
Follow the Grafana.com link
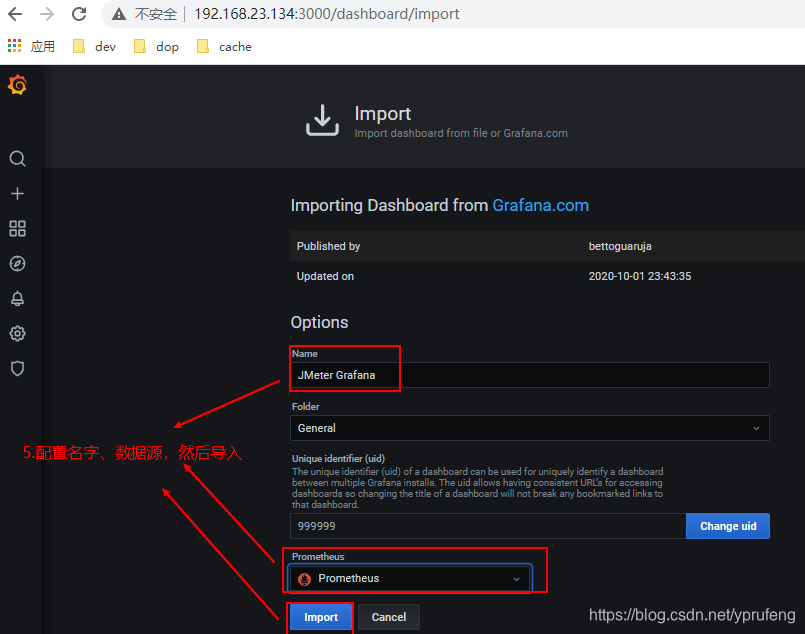point(541,205)
